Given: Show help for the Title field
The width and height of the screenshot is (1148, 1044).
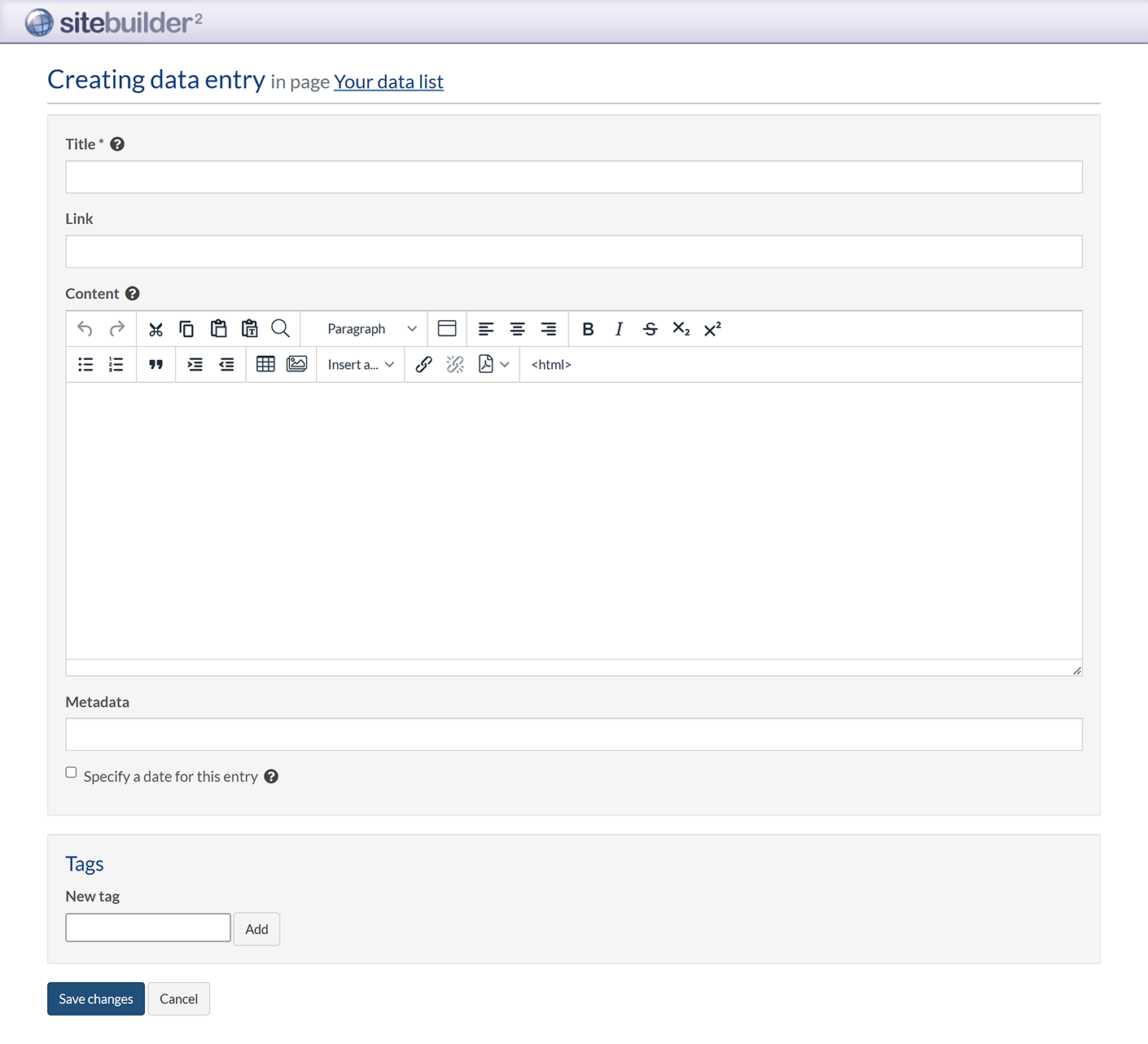Looking at the screenshot, I should [117, 144].
